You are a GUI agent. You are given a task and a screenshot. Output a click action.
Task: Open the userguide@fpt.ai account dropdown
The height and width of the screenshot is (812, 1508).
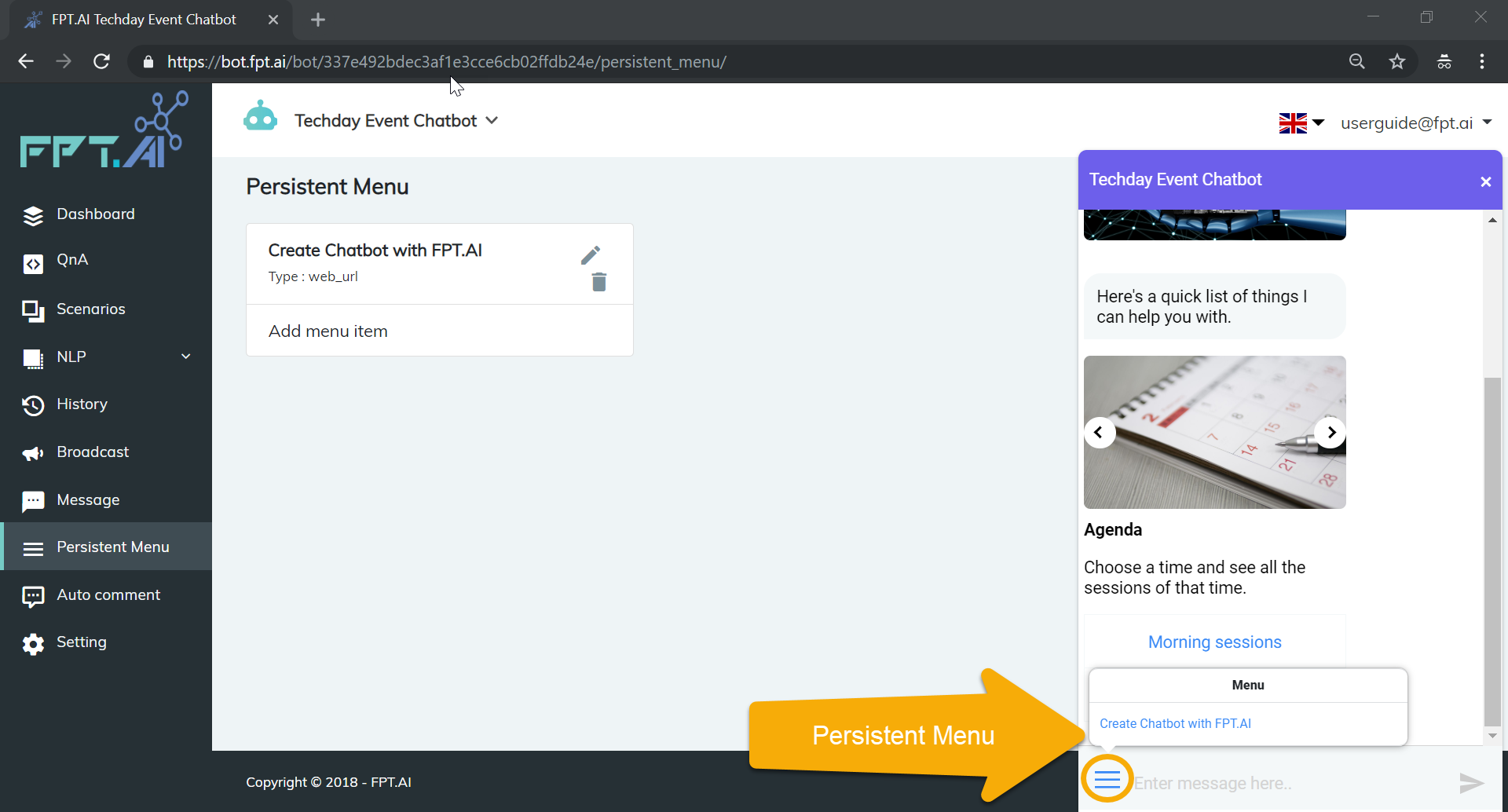coord(1415,123)
